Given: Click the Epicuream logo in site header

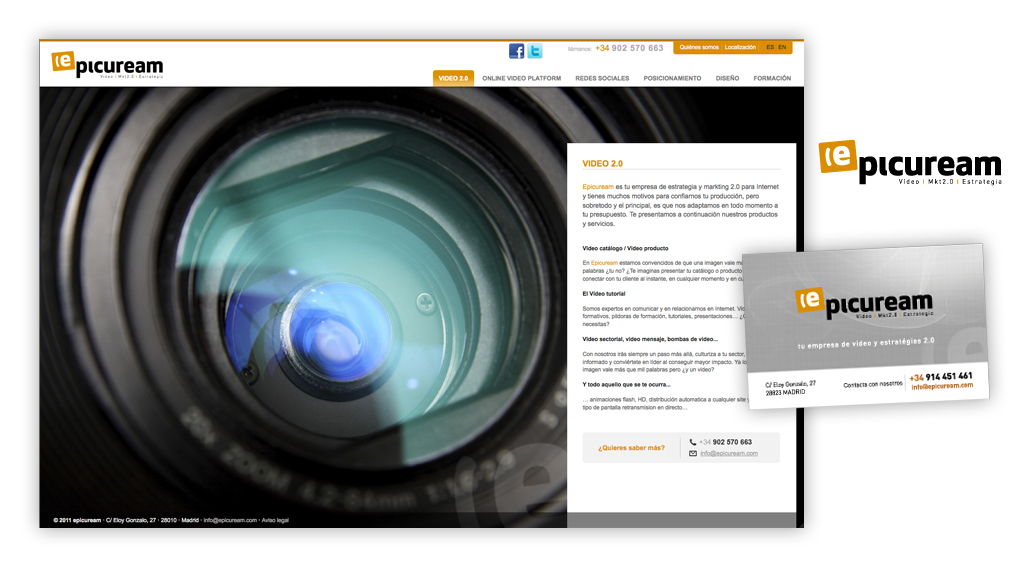Looking at the screenshot, I should [107, 65].
